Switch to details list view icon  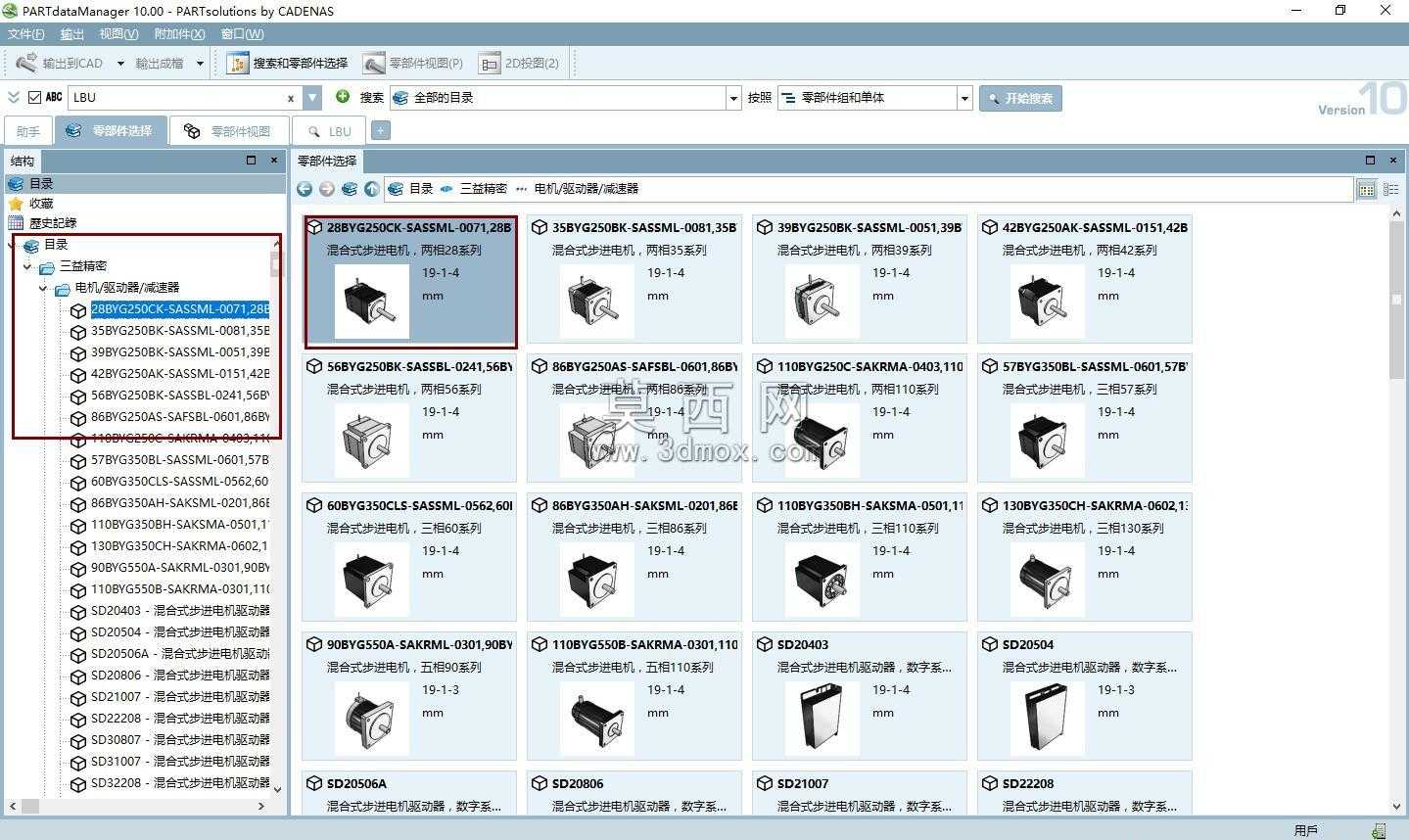pos(1390,189)
